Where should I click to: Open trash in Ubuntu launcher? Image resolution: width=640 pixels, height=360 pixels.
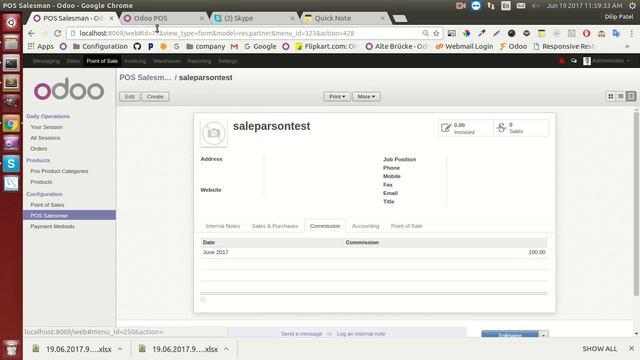coord(11,348)
